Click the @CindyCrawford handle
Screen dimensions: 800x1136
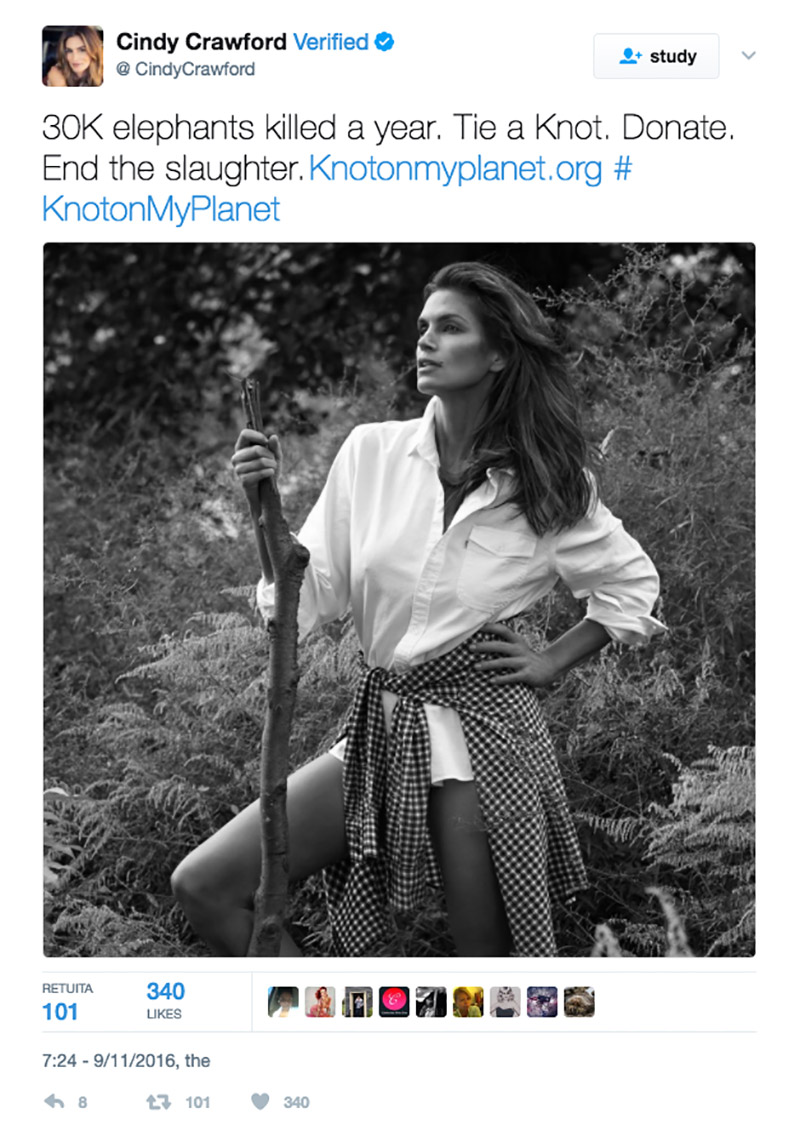pos(186,69)
